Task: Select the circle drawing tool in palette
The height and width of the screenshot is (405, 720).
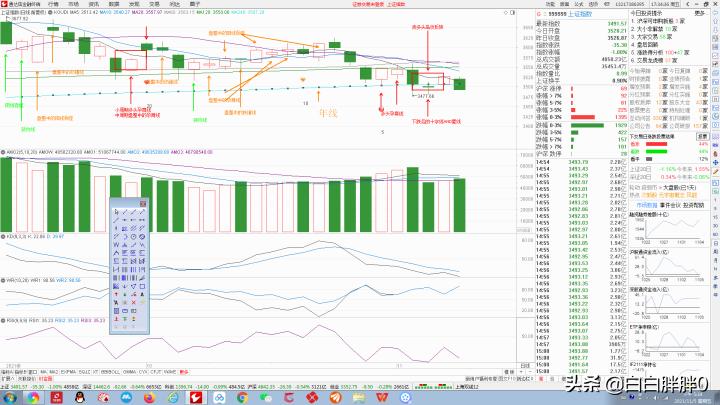Action: pos(134,236)
